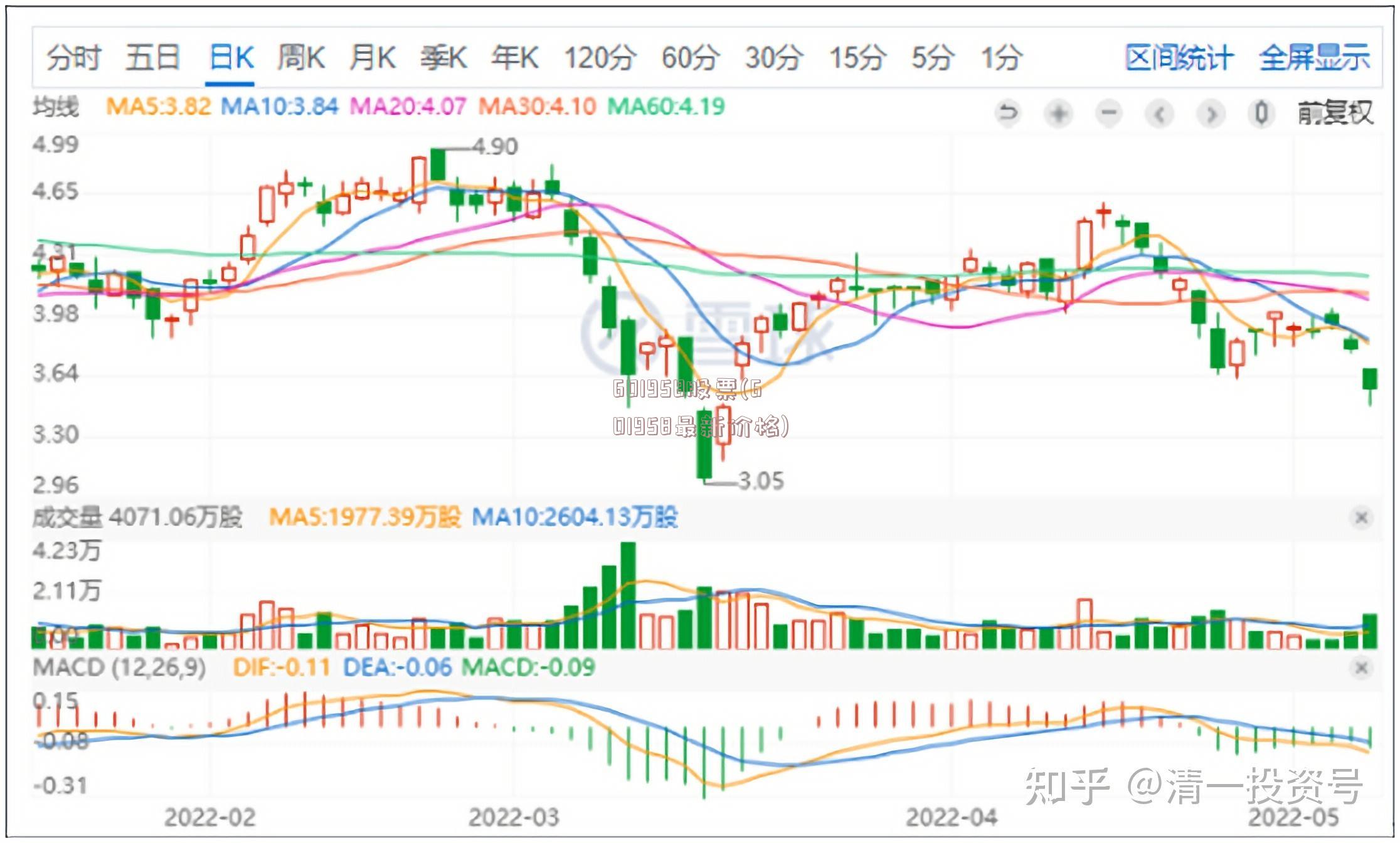This screenshot has width=1400, height=843.
Task: Click the 2022-05 date axis label
Action: point(1293,819)
